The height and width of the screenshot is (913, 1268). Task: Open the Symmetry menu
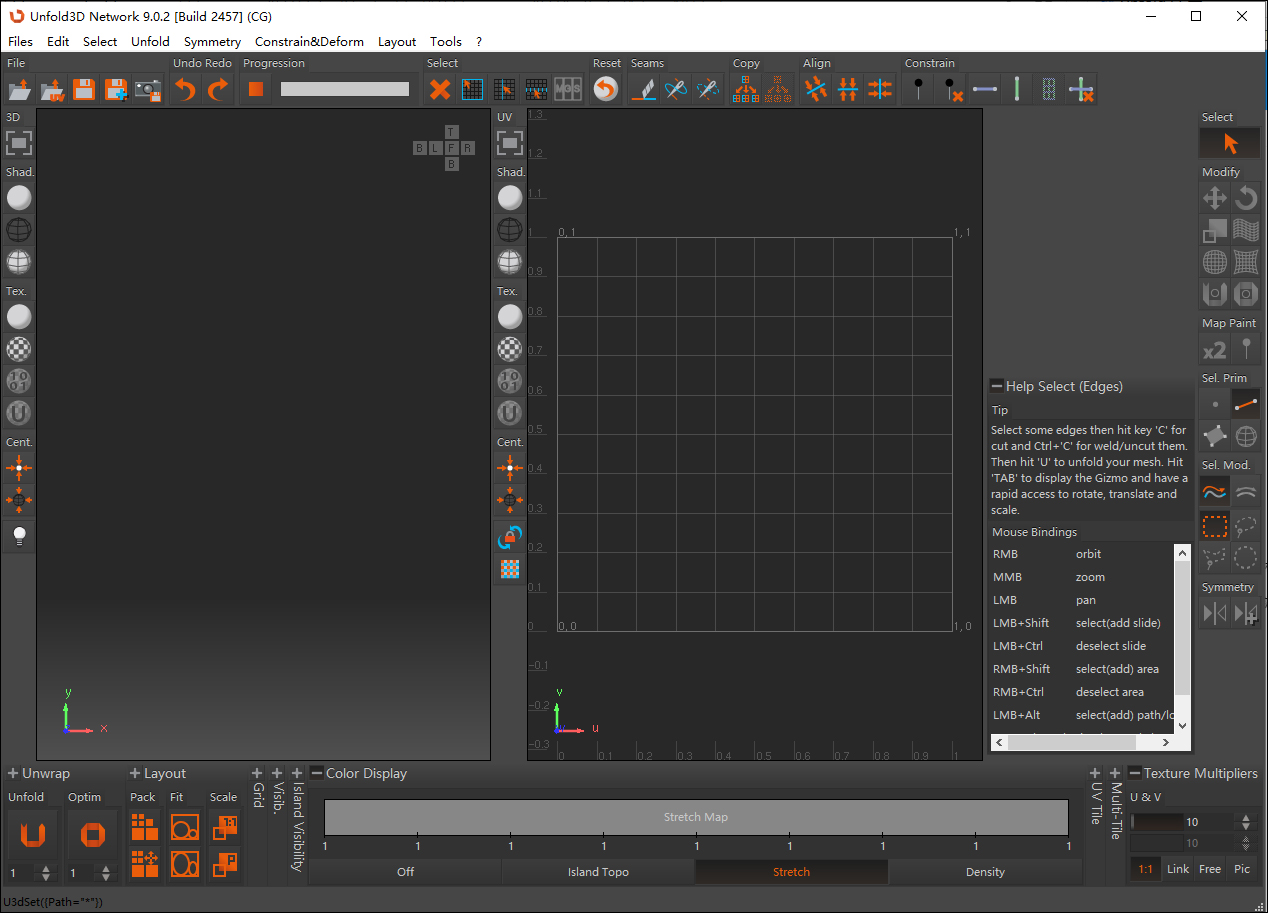click(212, 41)
